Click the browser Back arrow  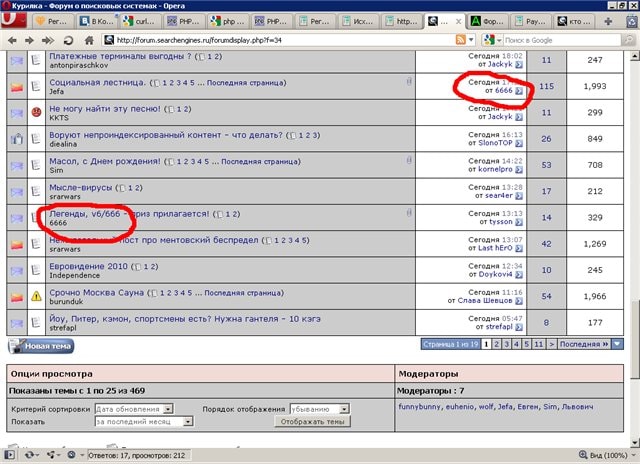(x=13, y=39)
